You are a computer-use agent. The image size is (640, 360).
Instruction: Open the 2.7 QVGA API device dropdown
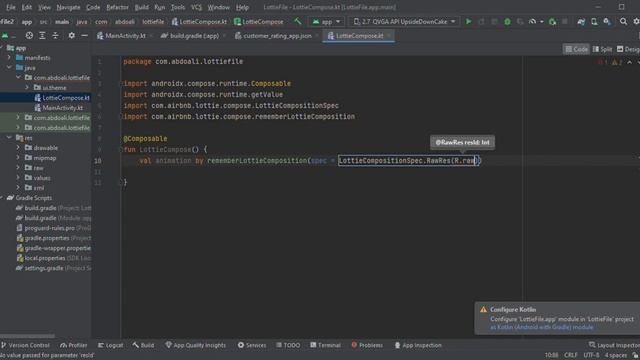(x=404, y=22)
